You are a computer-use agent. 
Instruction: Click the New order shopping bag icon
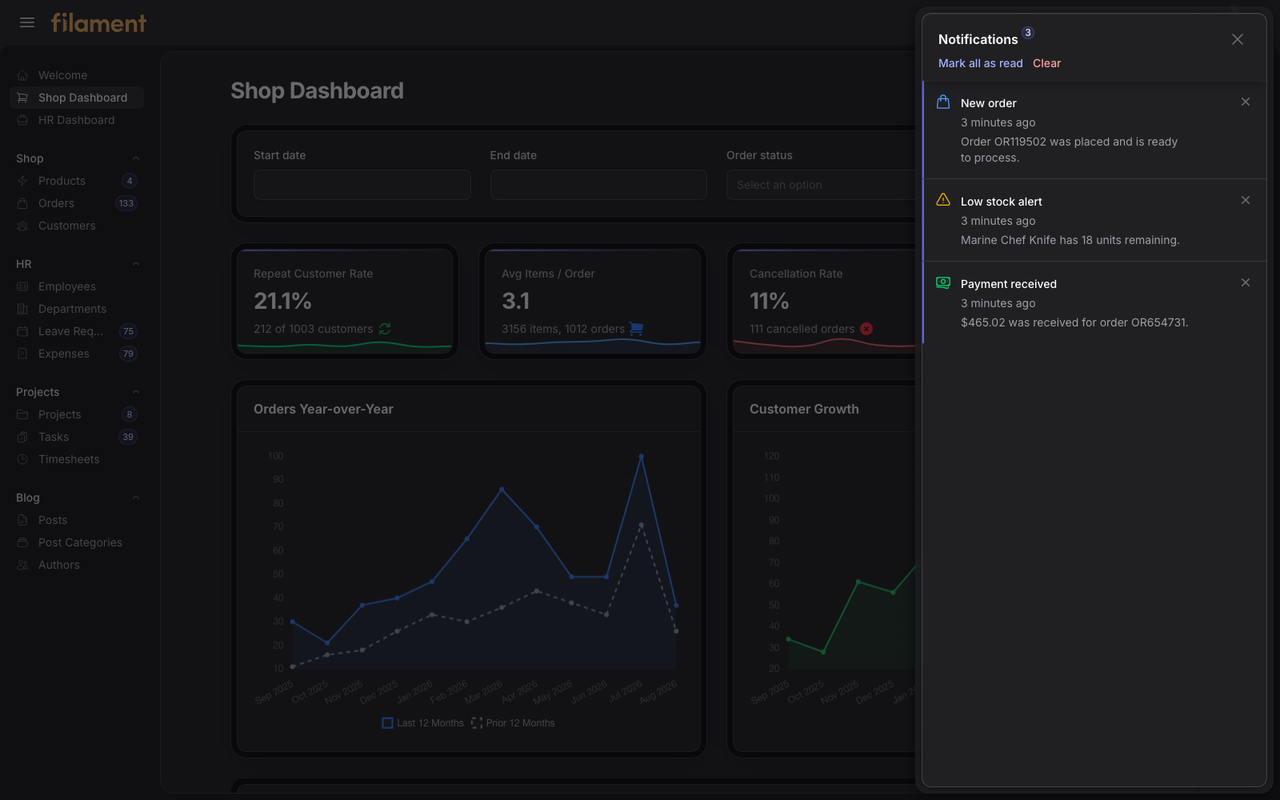pos(943,102)
